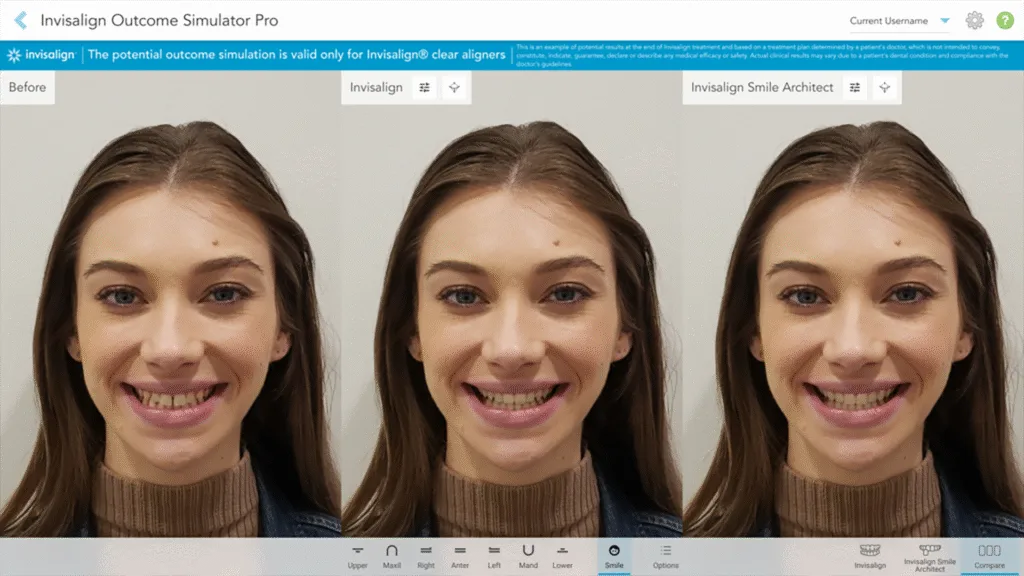Select the Maxil view icon
1024x576 pixels.
point(391,556)
